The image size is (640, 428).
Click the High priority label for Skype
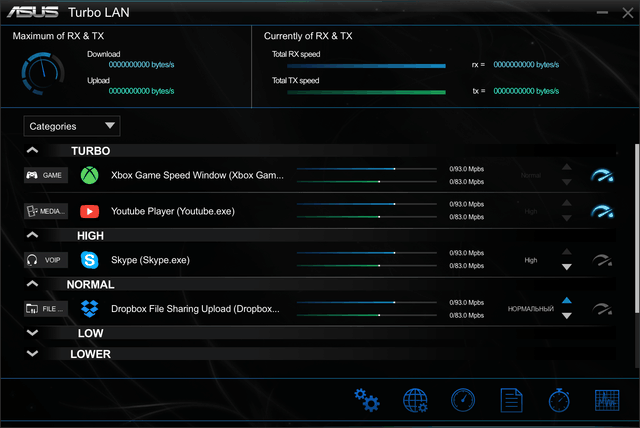coord(531,260)
